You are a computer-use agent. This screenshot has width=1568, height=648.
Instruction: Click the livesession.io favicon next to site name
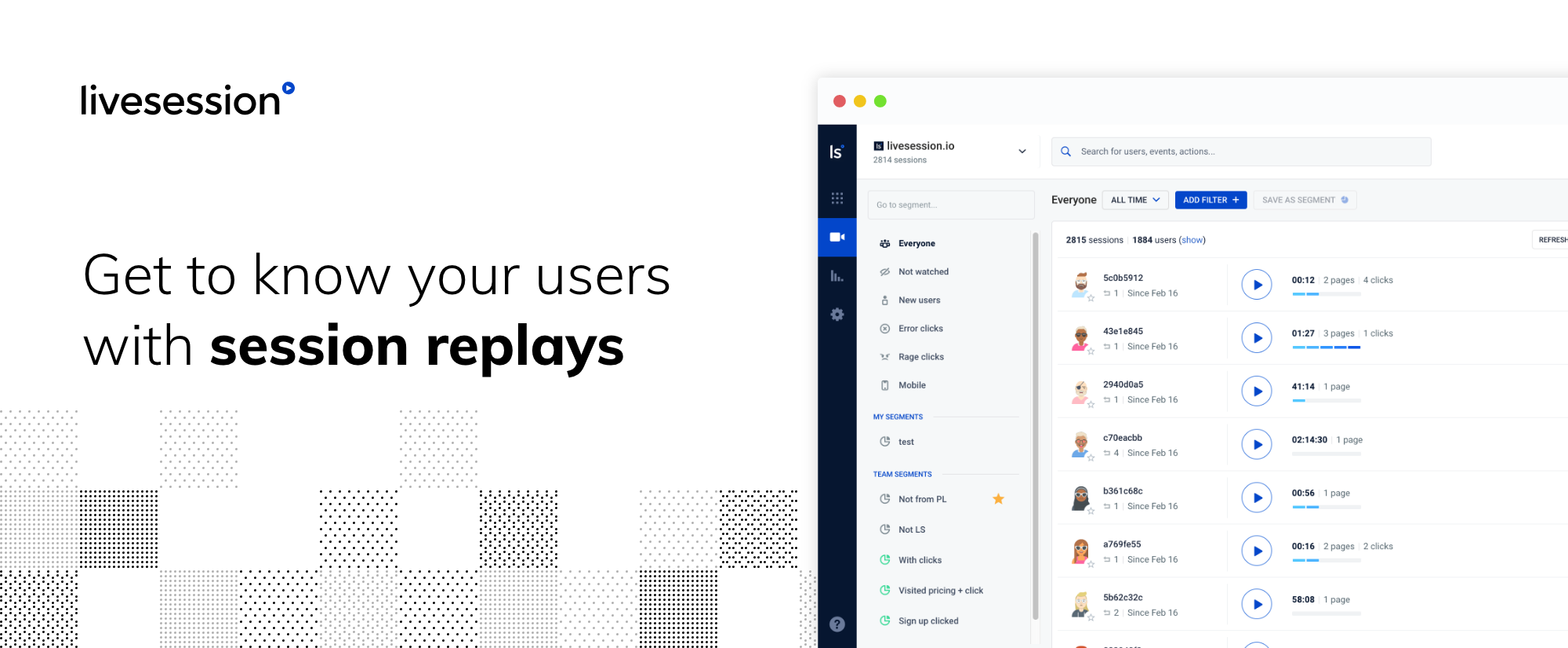tap(878, 146)
